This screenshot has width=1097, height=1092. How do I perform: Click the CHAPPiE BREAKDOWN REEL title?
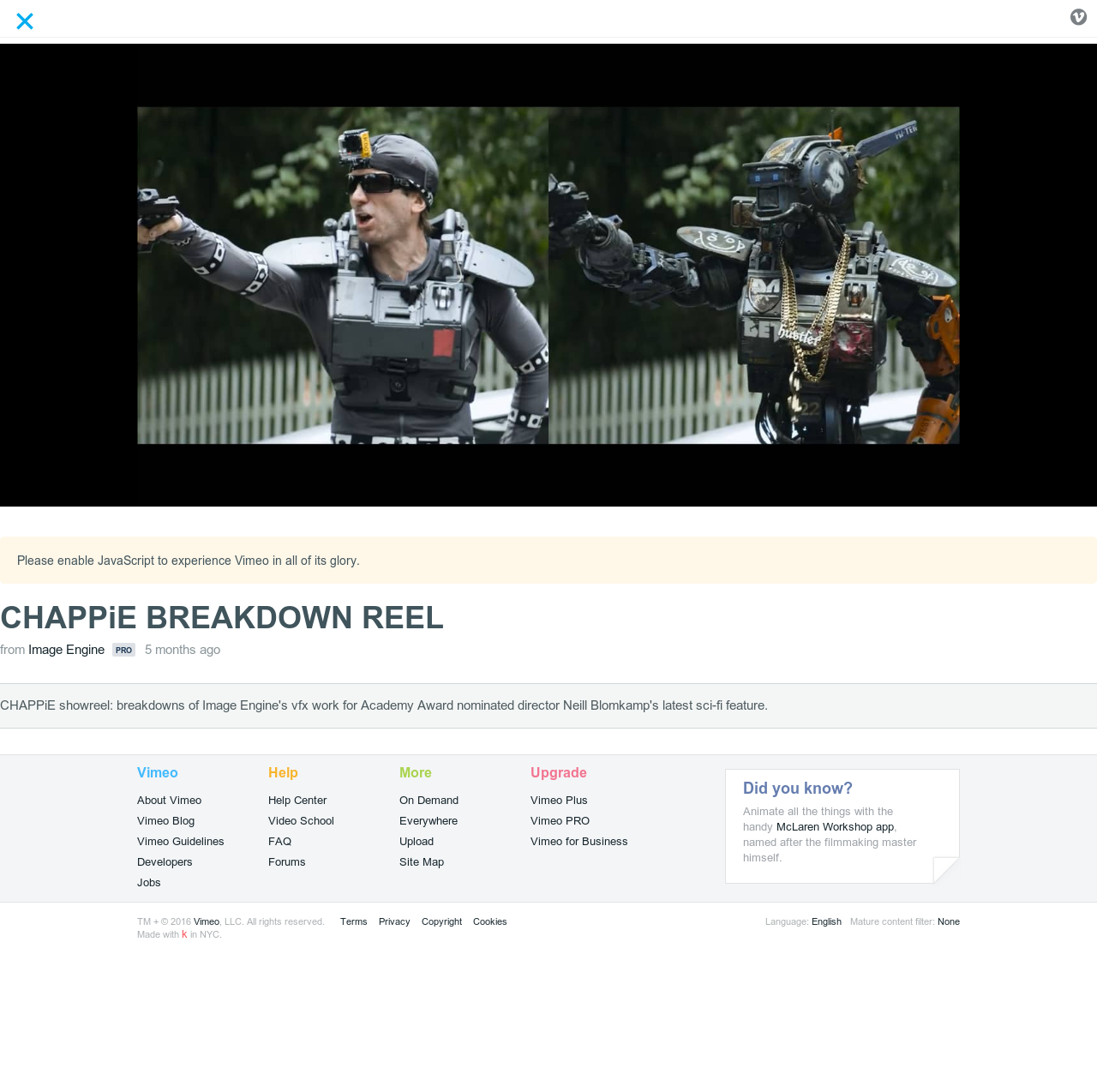pyautogui.click(x=222, y=617)
